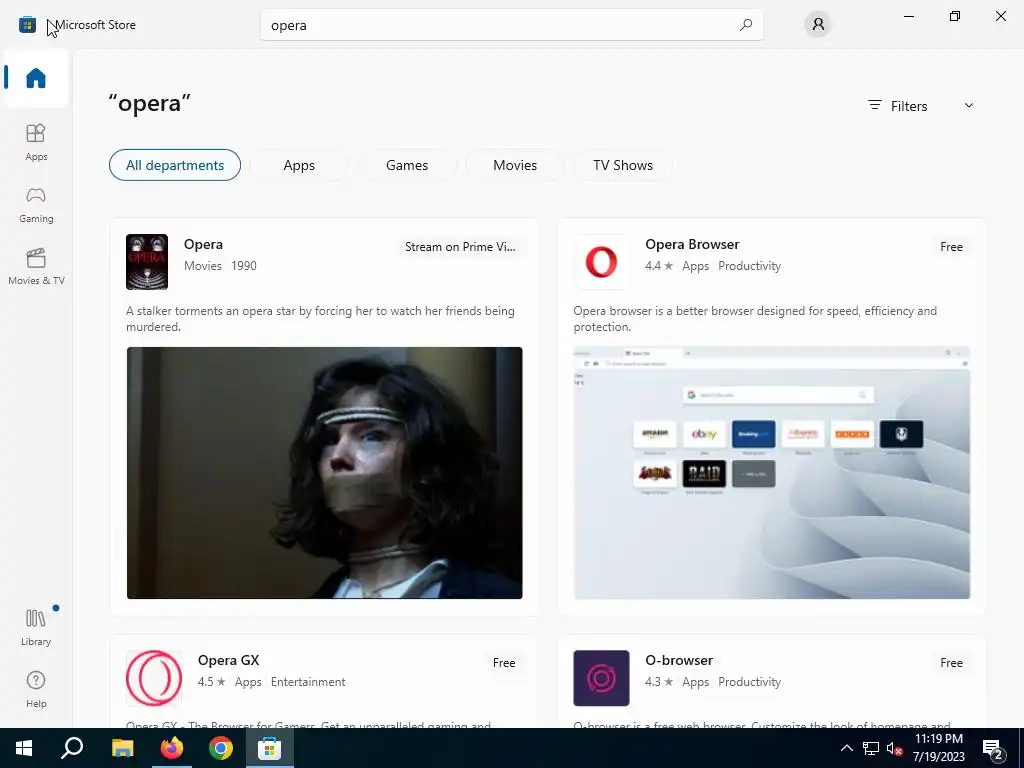Click the Opera movie poster icon
1024x768 pixels.
pyautogui.click(x=147, y=261)
